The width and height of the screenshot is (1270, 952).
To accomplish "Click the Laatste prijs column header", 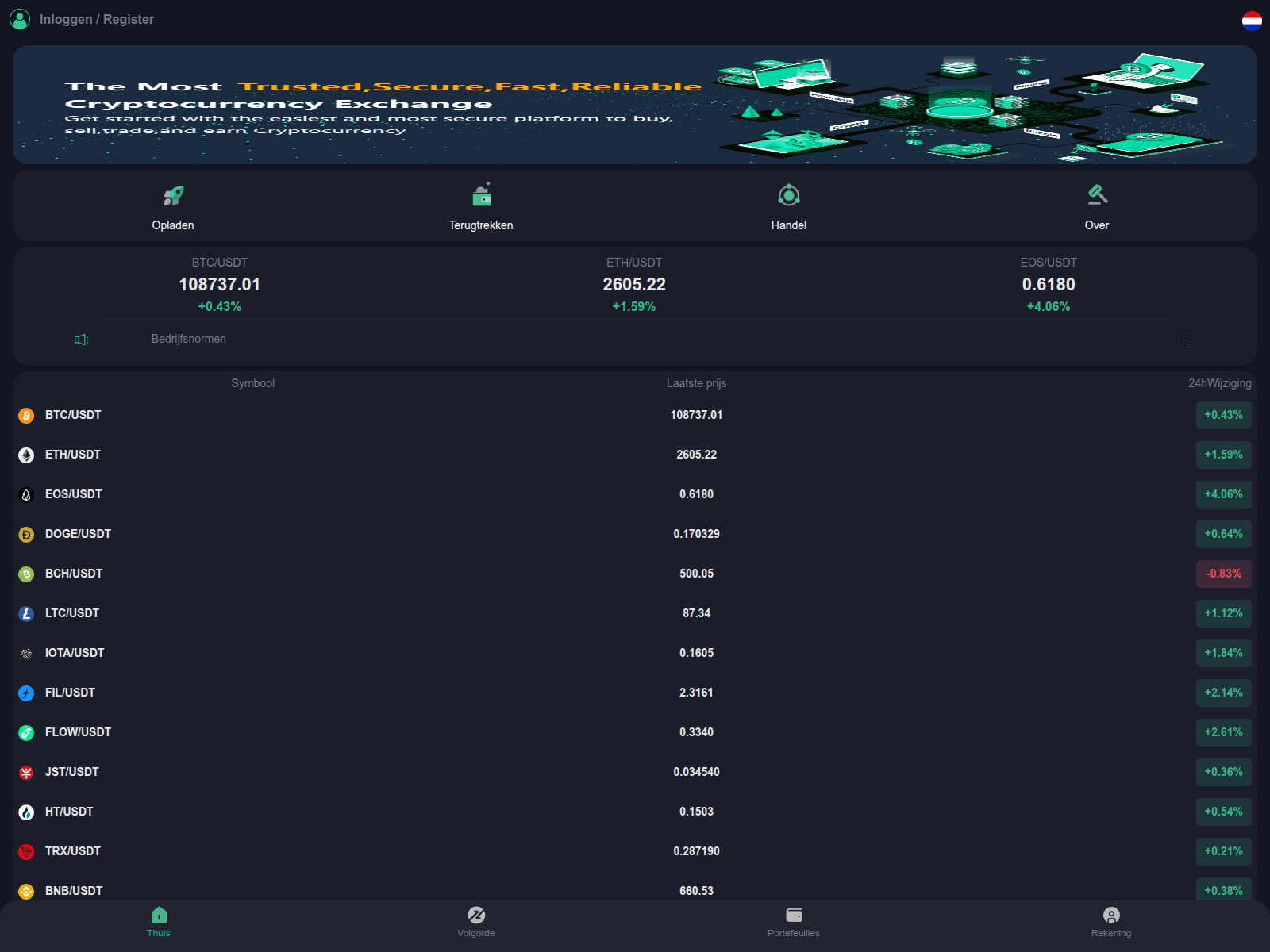I will tap(697, 383).
